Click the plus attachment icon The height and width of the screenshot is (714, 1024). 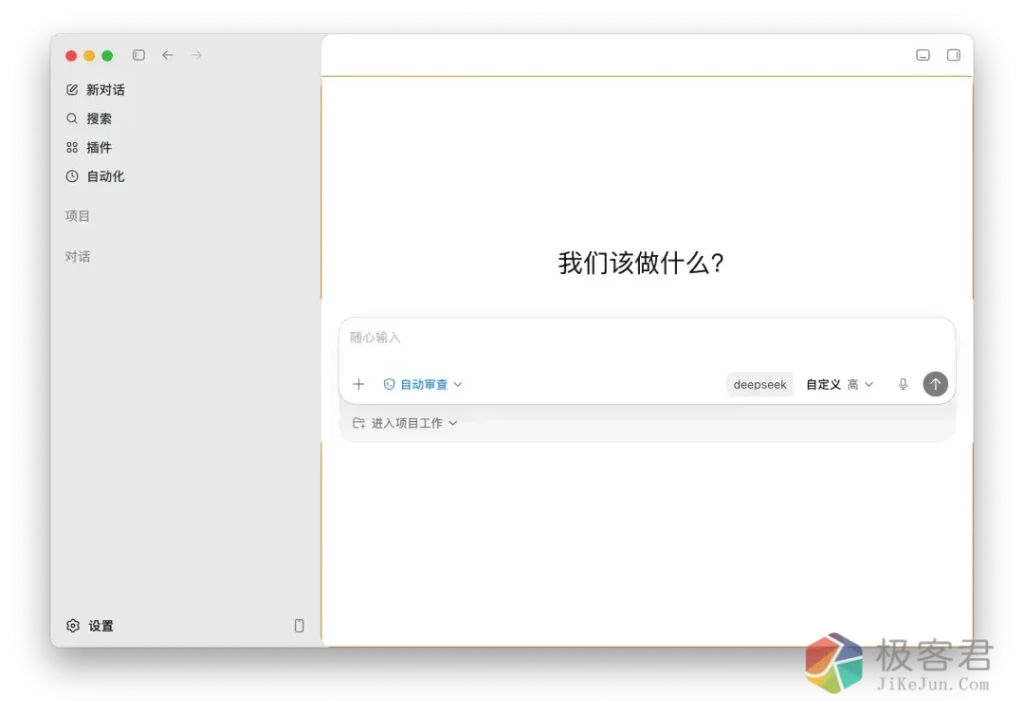(x=359, y=384)
